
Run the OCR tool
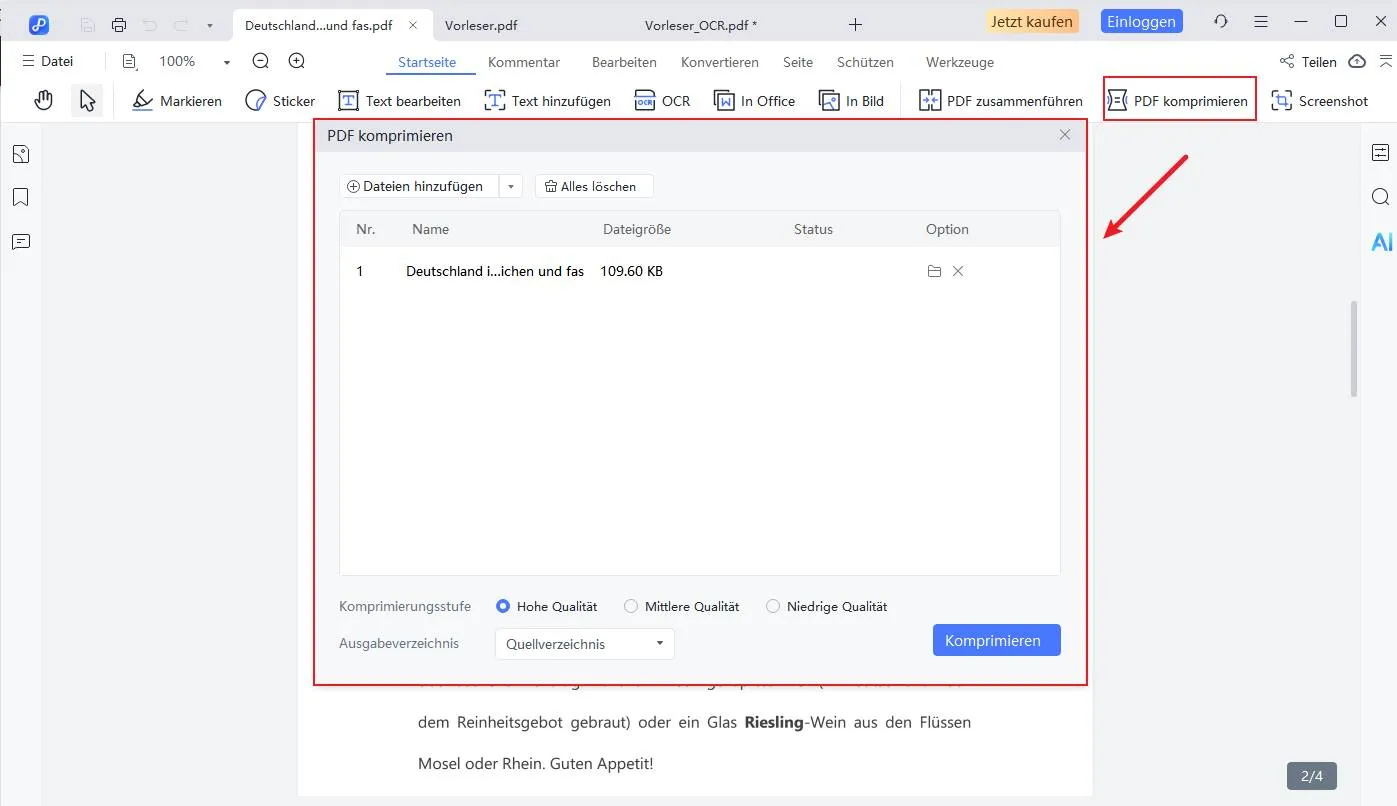tap(662, 101)
